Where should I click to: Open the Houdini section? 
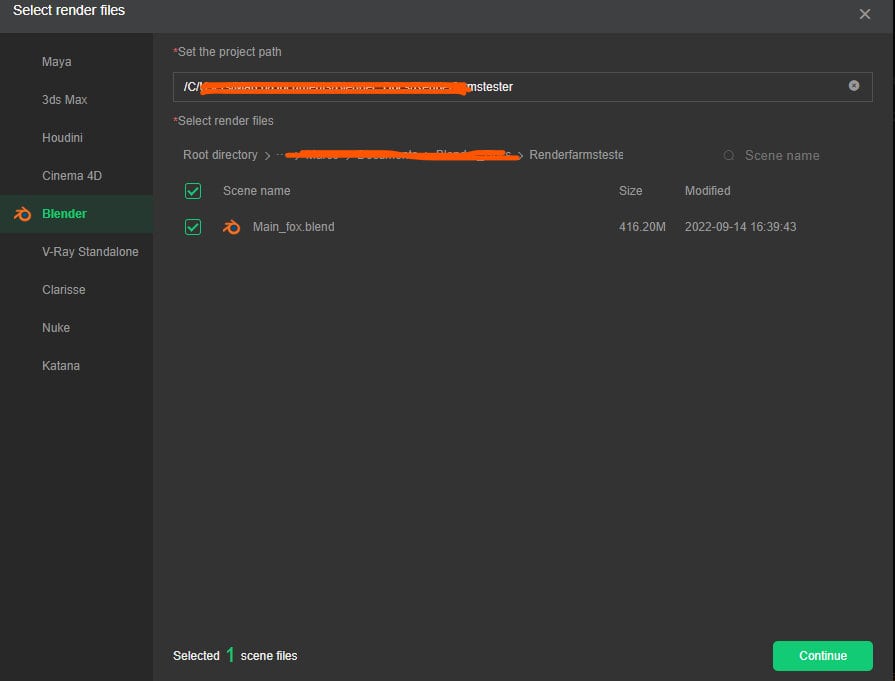[60, 137]
